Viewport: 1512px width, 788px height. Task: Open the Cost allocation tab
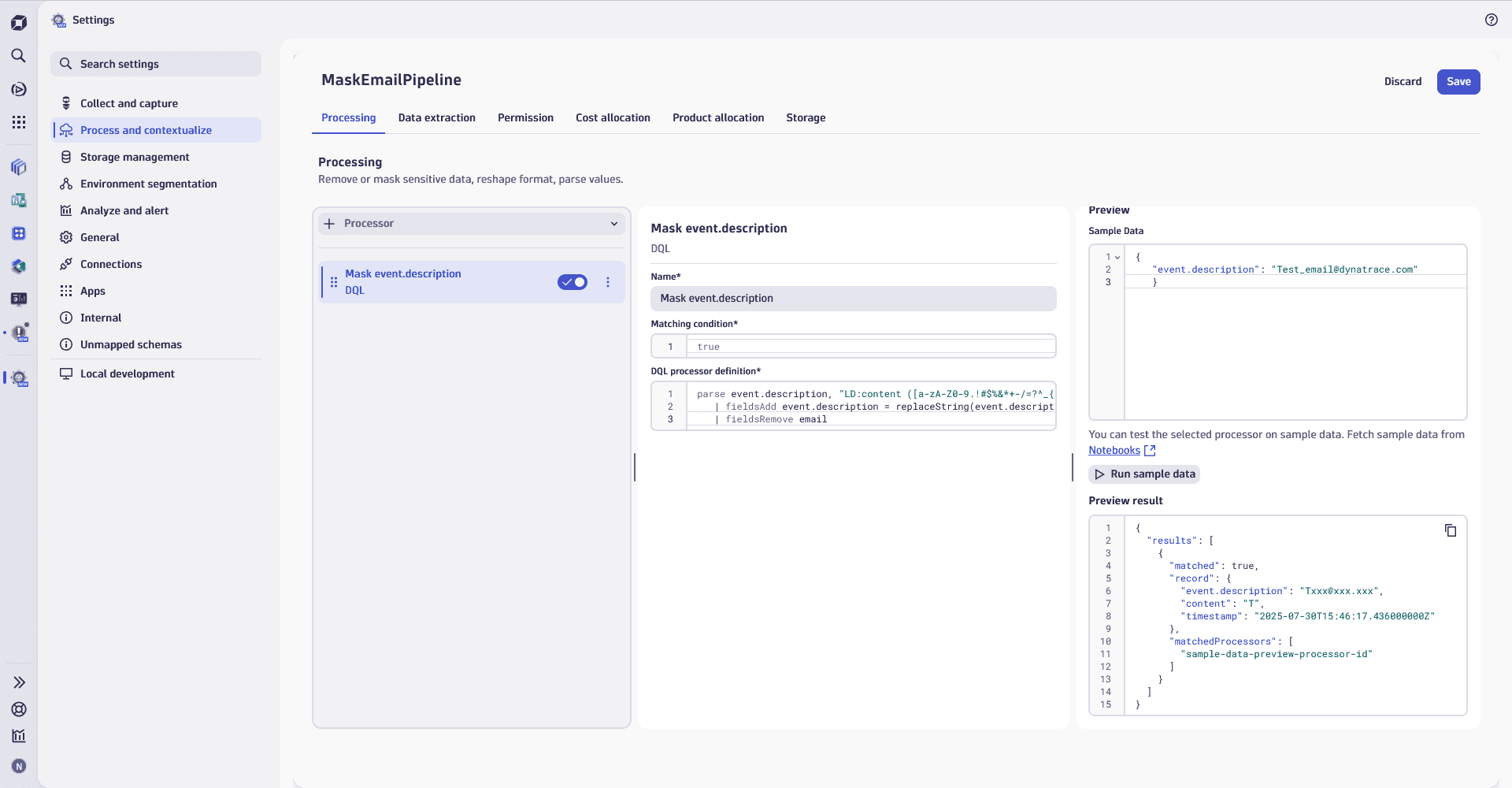click(613, 117)
